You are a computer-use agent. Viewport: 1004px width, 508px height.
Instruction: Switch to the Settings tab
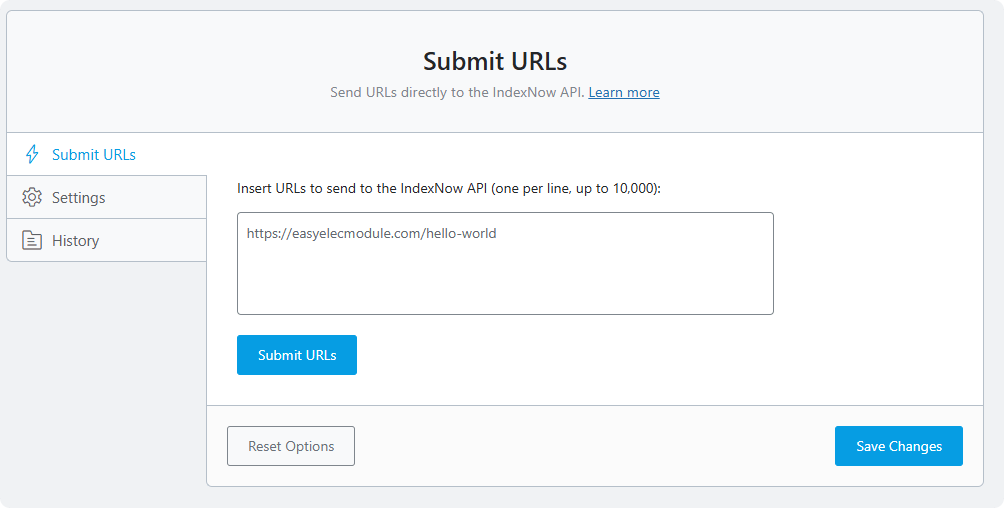106,197
